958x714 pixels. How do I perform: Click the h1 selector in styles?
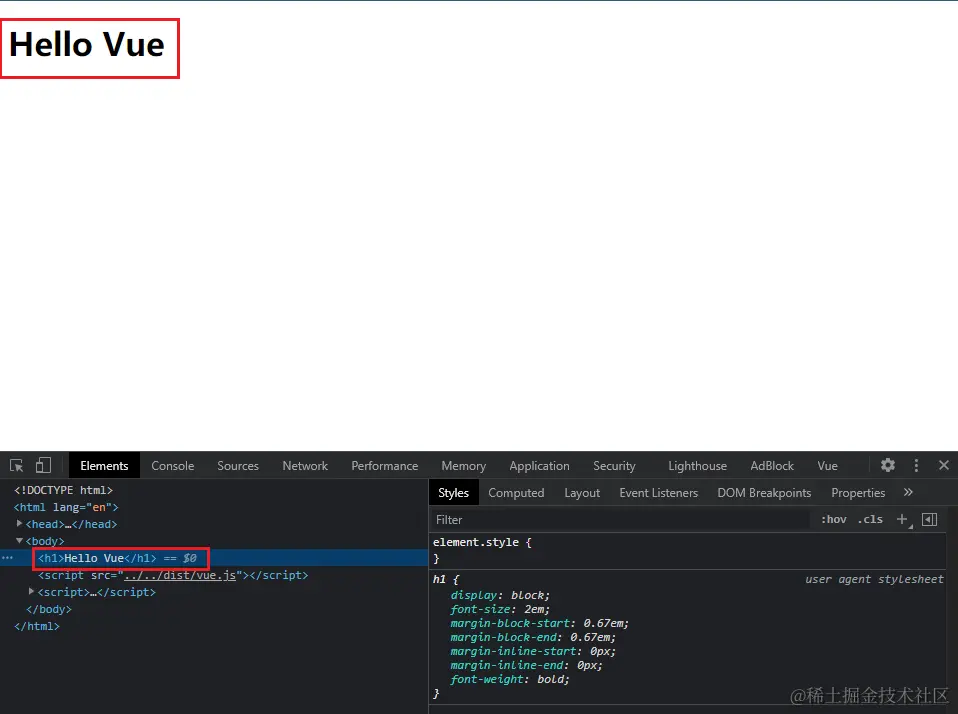tap(439, 578)
